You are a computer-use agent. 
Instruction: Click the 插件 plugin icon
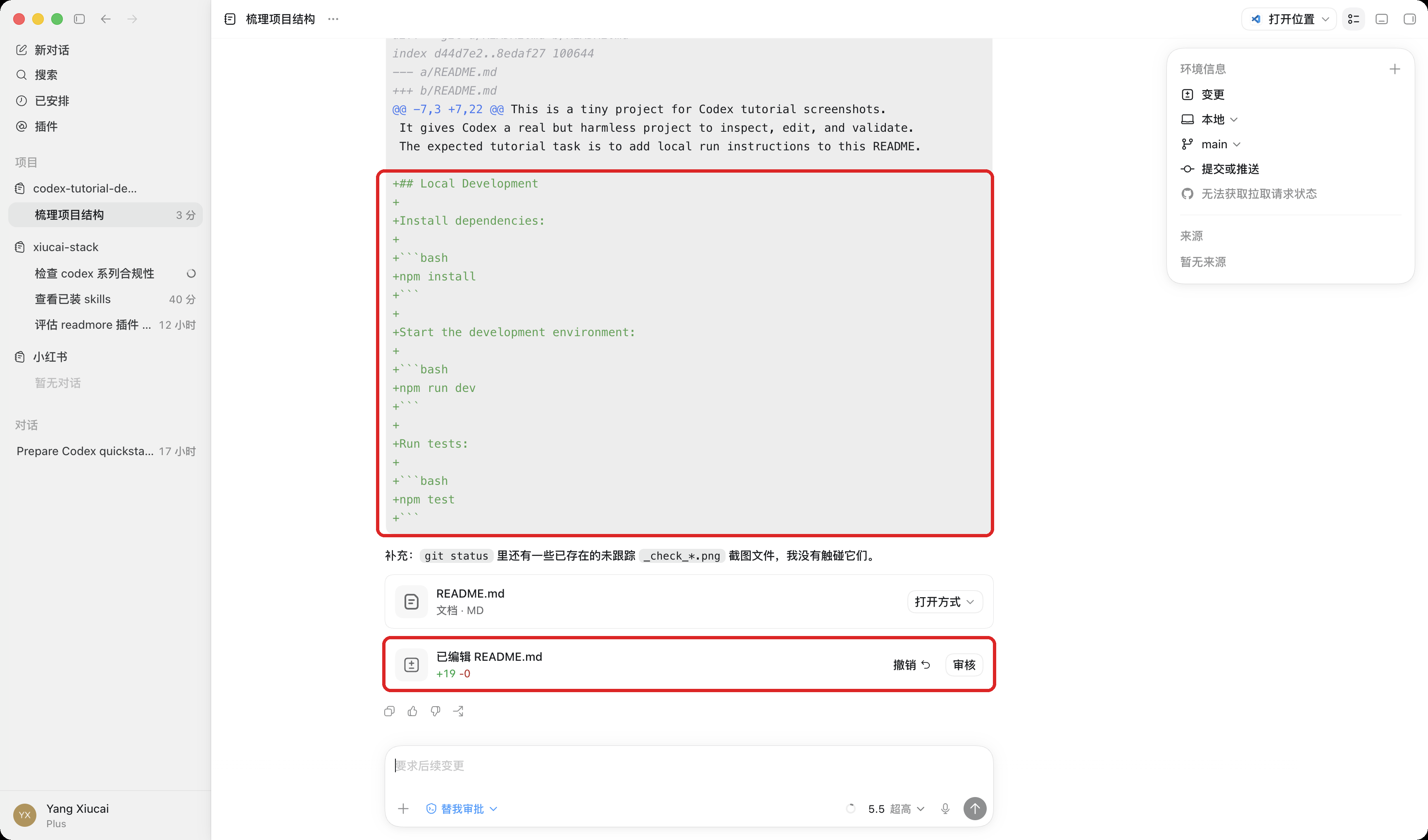pyautogui.click(x=21, y=126)
